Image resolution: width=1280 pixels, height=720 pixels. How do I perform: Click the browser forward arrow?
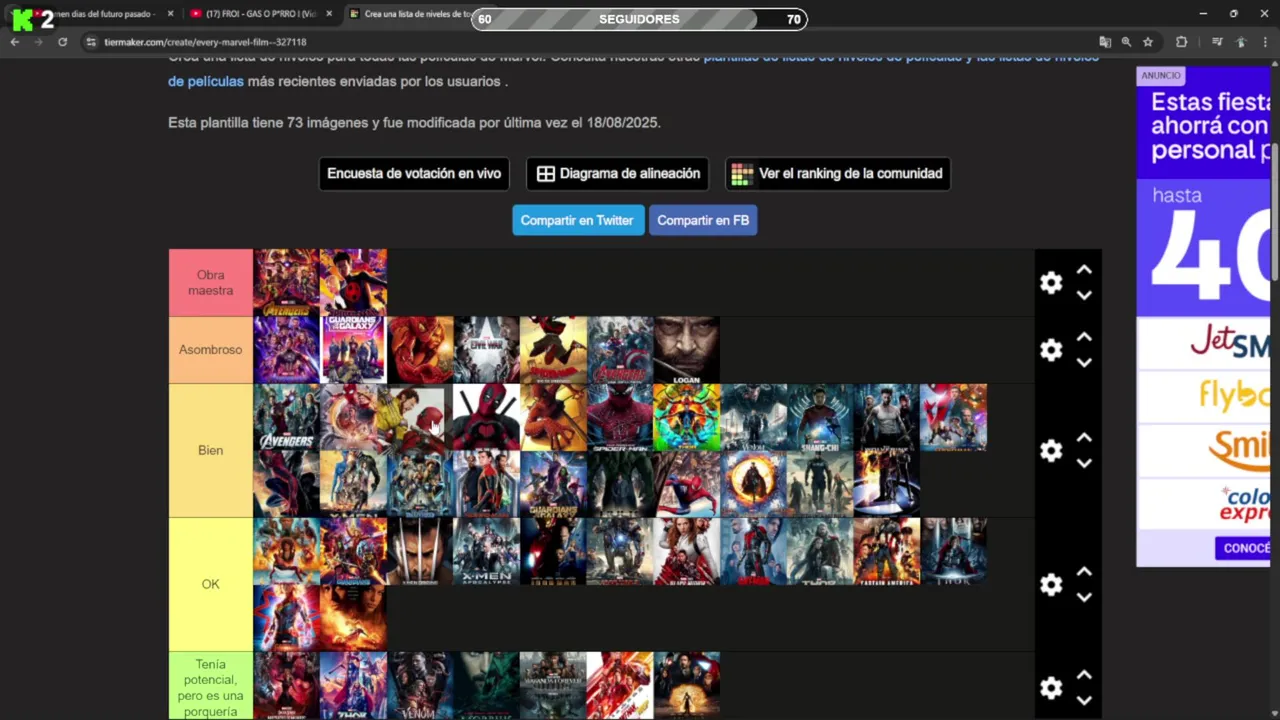[x=38, y=42]
